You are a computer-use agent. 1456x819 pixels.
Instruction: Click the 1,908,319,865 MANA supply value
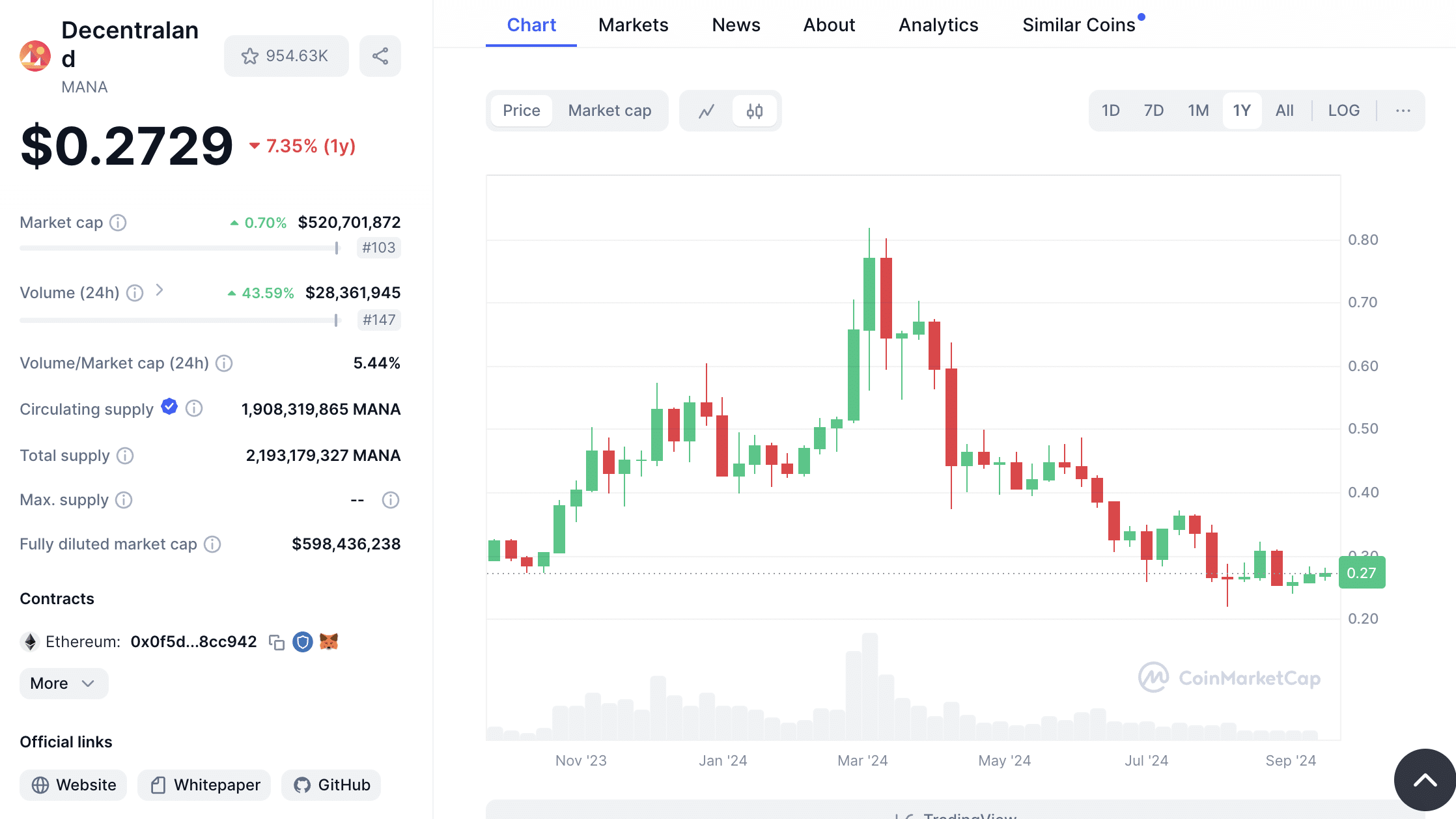click(x=321, y=409)
